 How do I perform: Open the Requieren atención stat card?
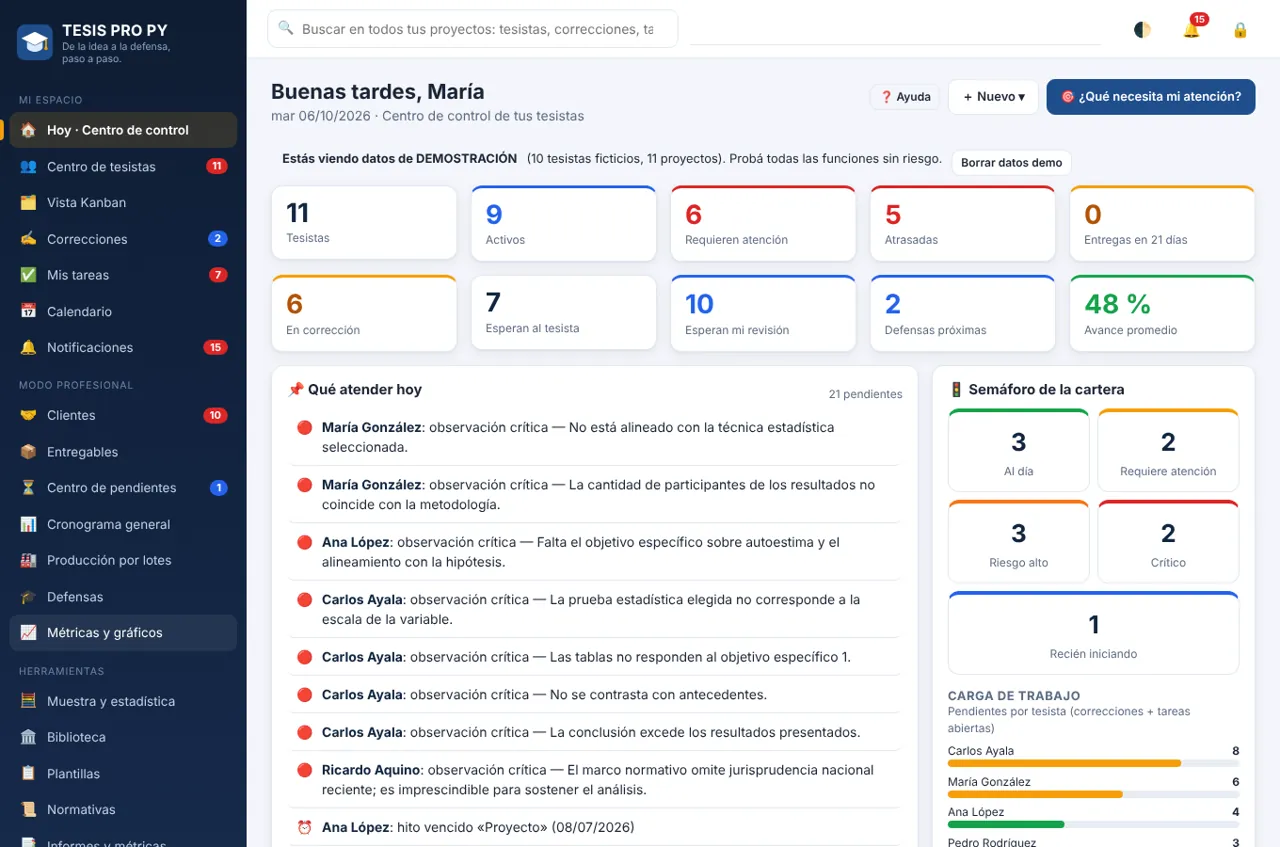(763, 223)
